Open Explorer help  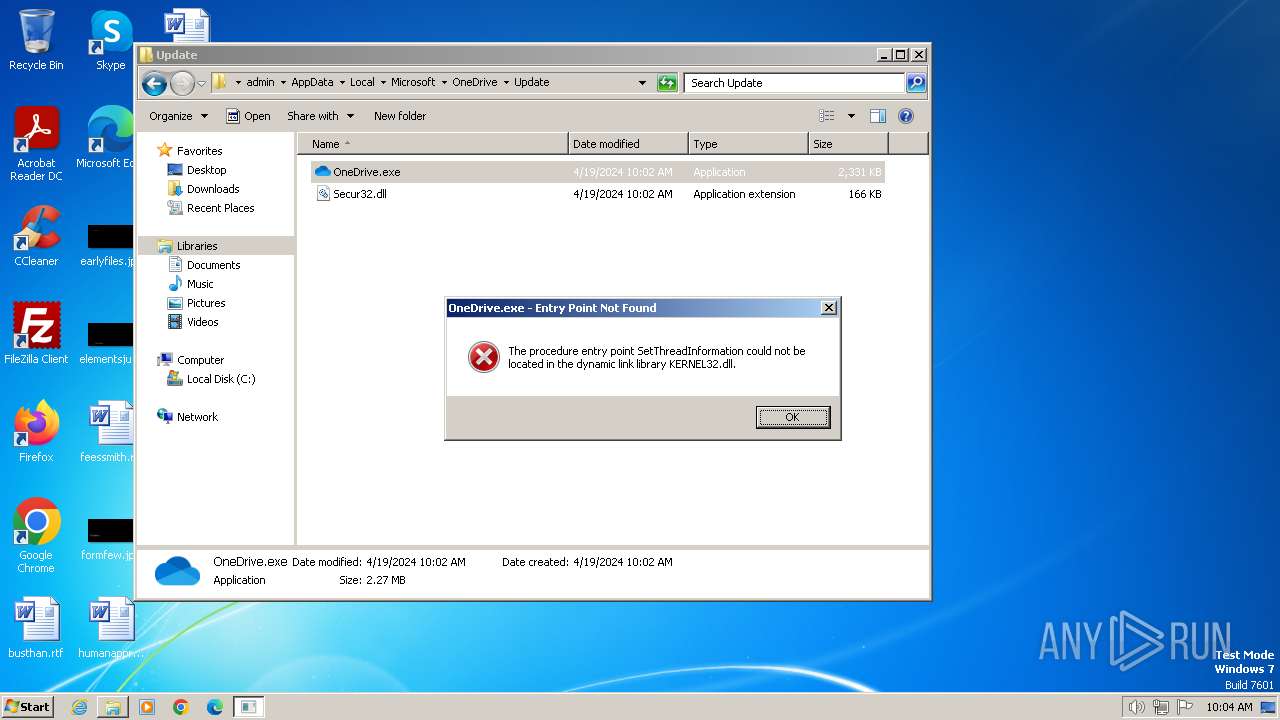pyautogui.click(x=906, y=116)
